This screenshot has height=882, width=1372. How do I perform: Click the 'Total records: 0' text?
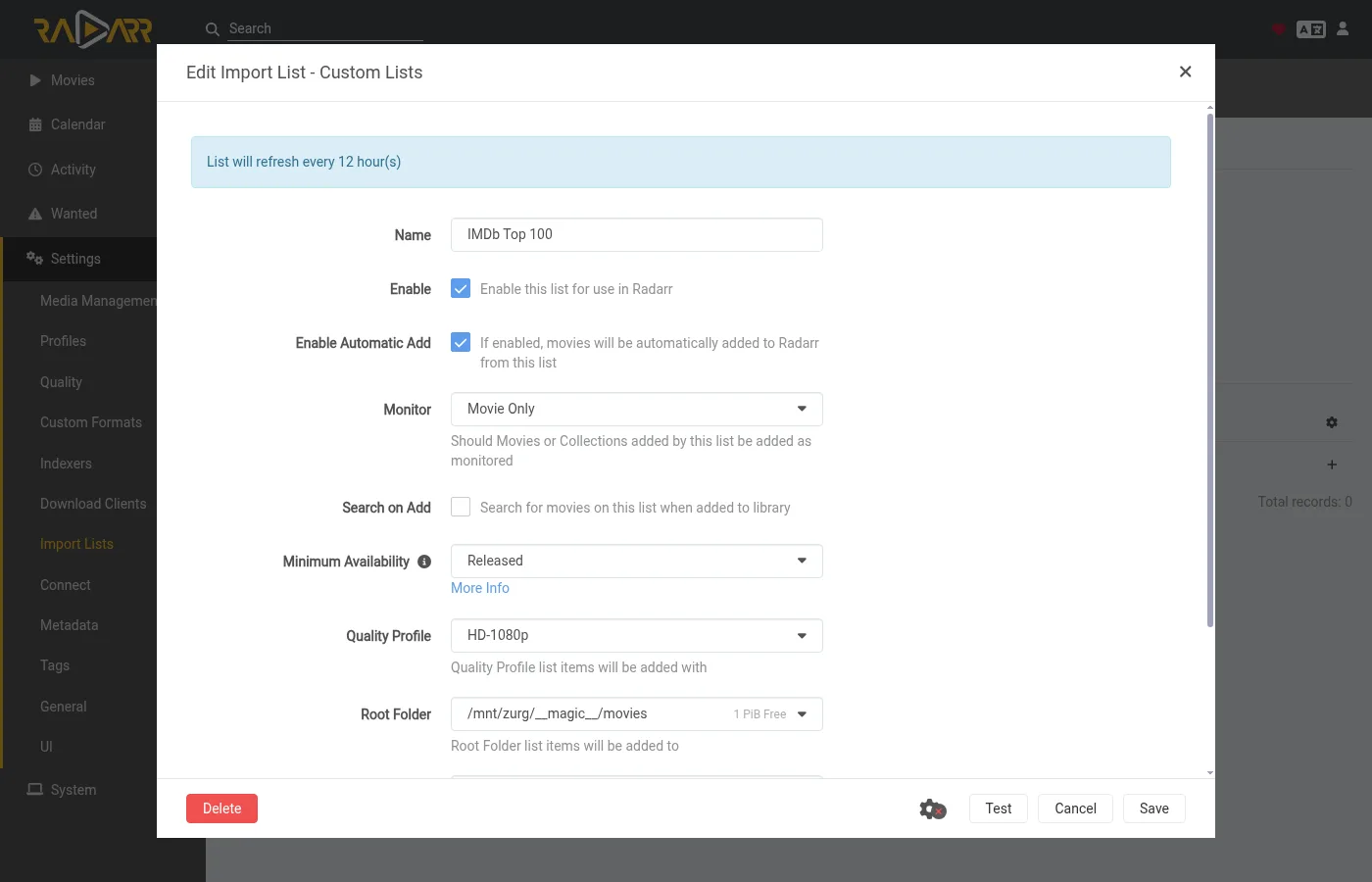tap(1305, 502)
